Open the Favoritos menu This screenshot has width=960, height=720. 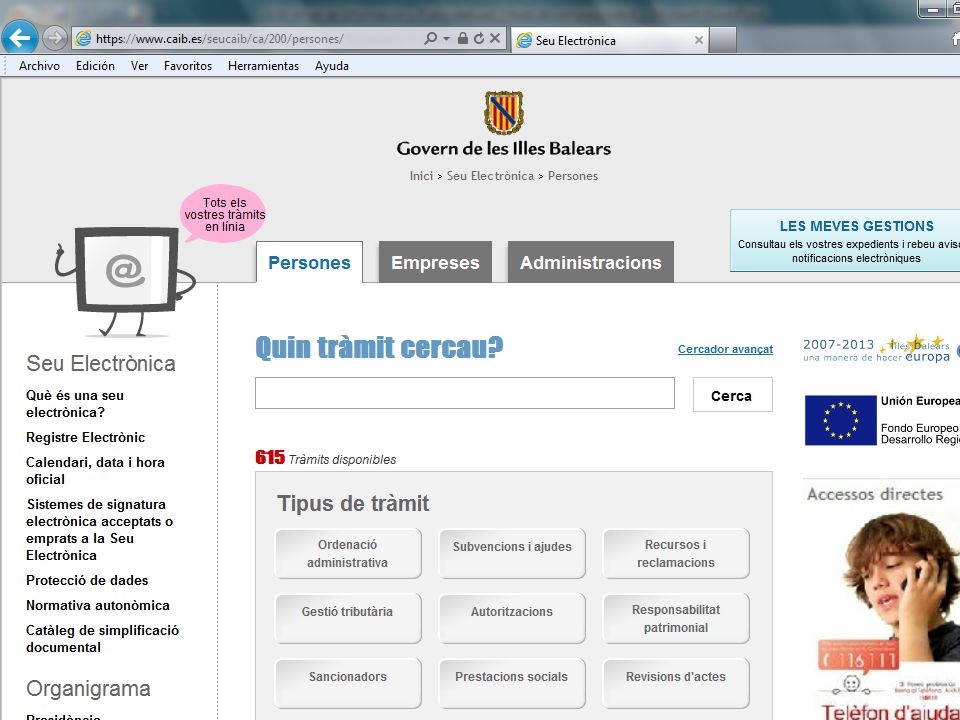point(188,66)
